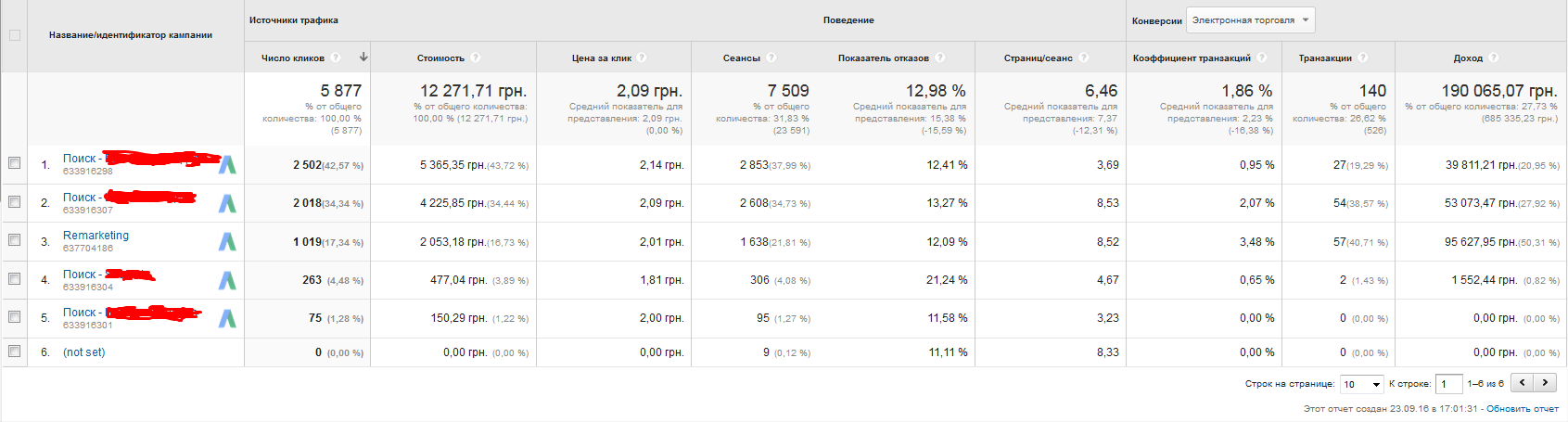Click help icon next to Показатель отказов
1568x422 pixels.
[939, 58]
